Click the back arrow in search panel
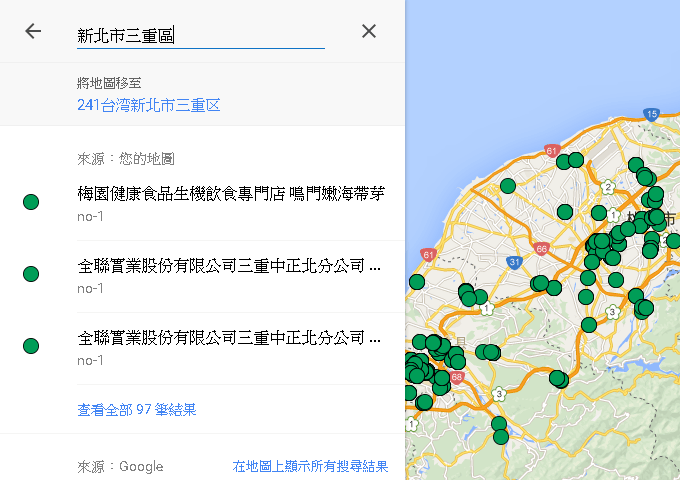Image resolution: width=680 pixels, height=480 pixels. (x=33, y=31)
